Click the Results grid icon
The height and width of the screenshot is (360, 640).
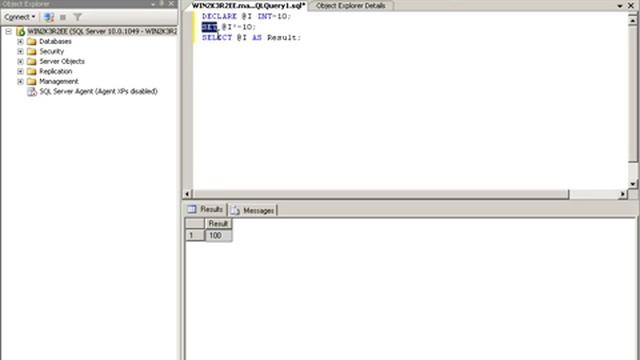pos(192,209)
